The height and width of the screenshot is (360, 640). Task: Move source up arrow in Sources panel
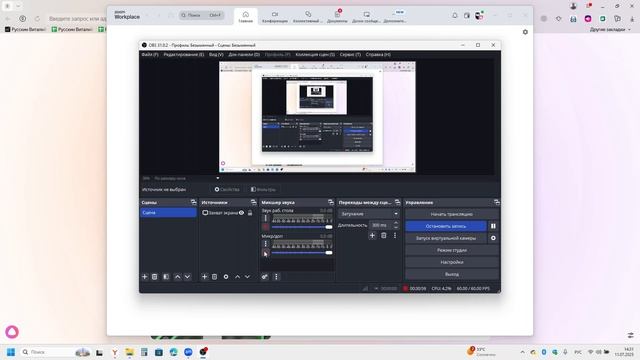tap(237, 277)
